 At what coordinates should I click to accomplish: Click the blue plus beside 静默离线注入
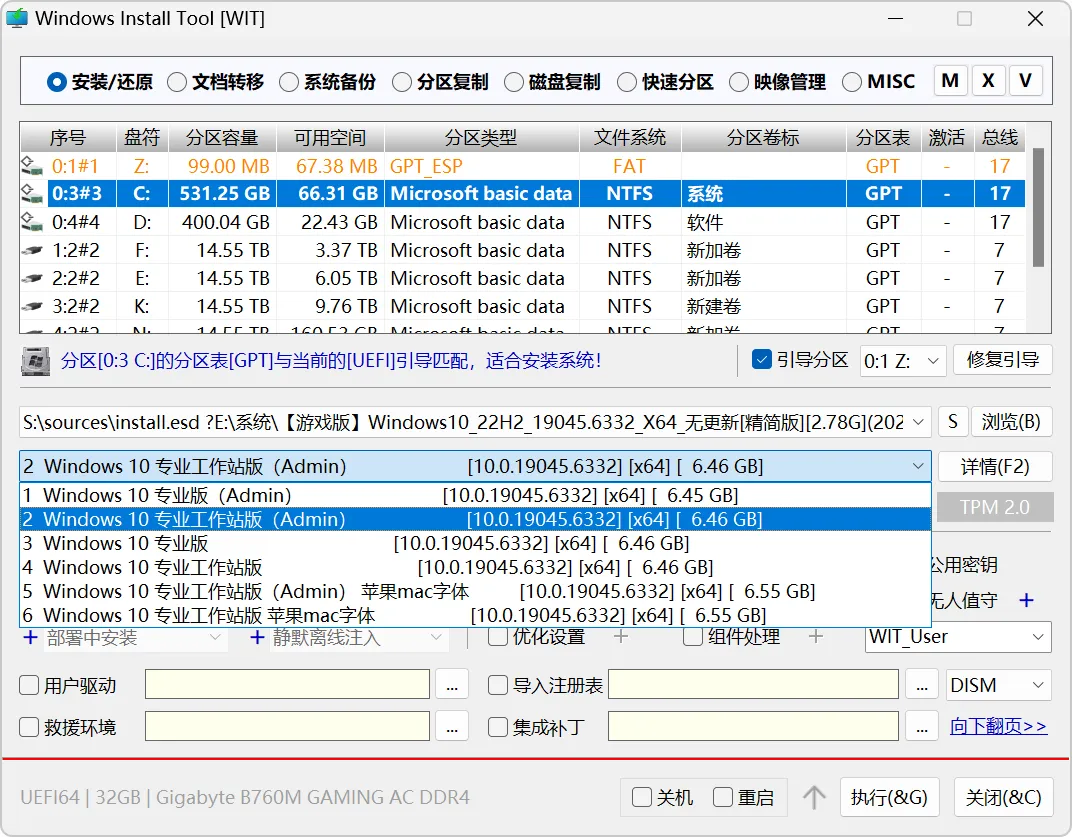click(x=257, y=638)
